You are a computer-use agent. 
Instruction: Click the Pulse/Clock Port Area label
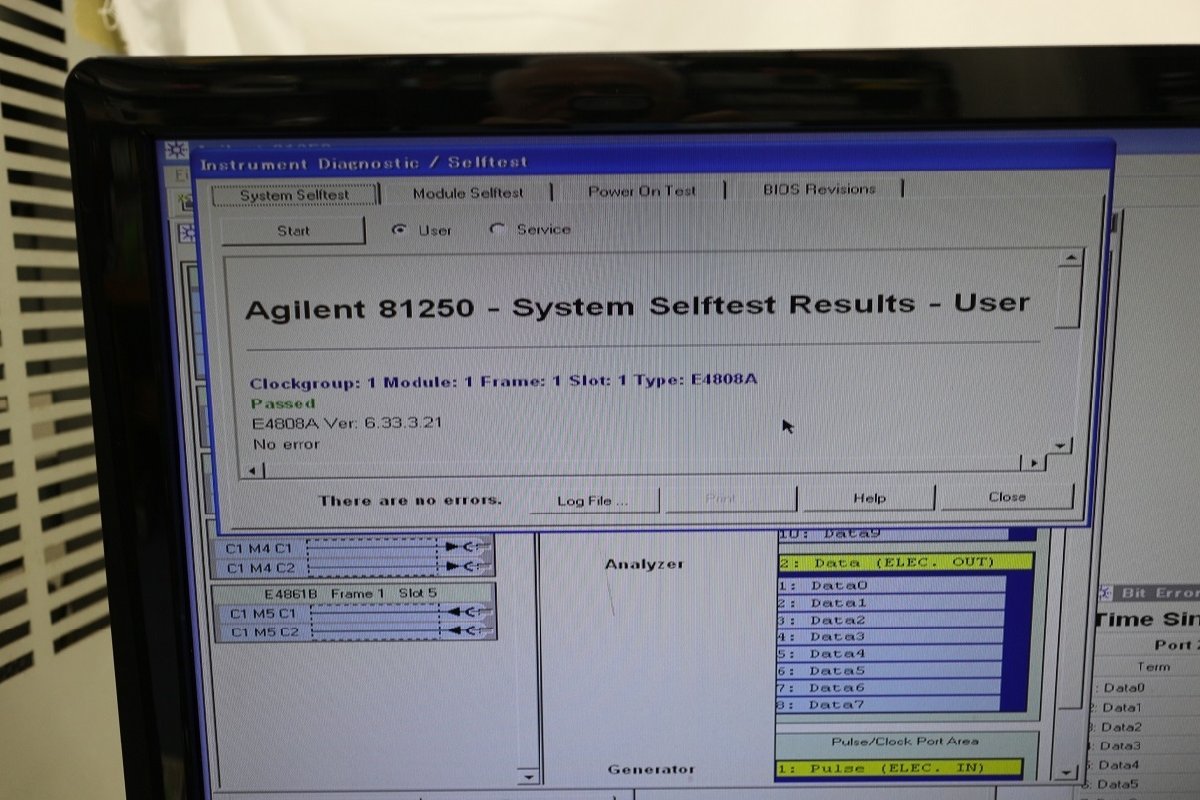click(x=905, y=741)
